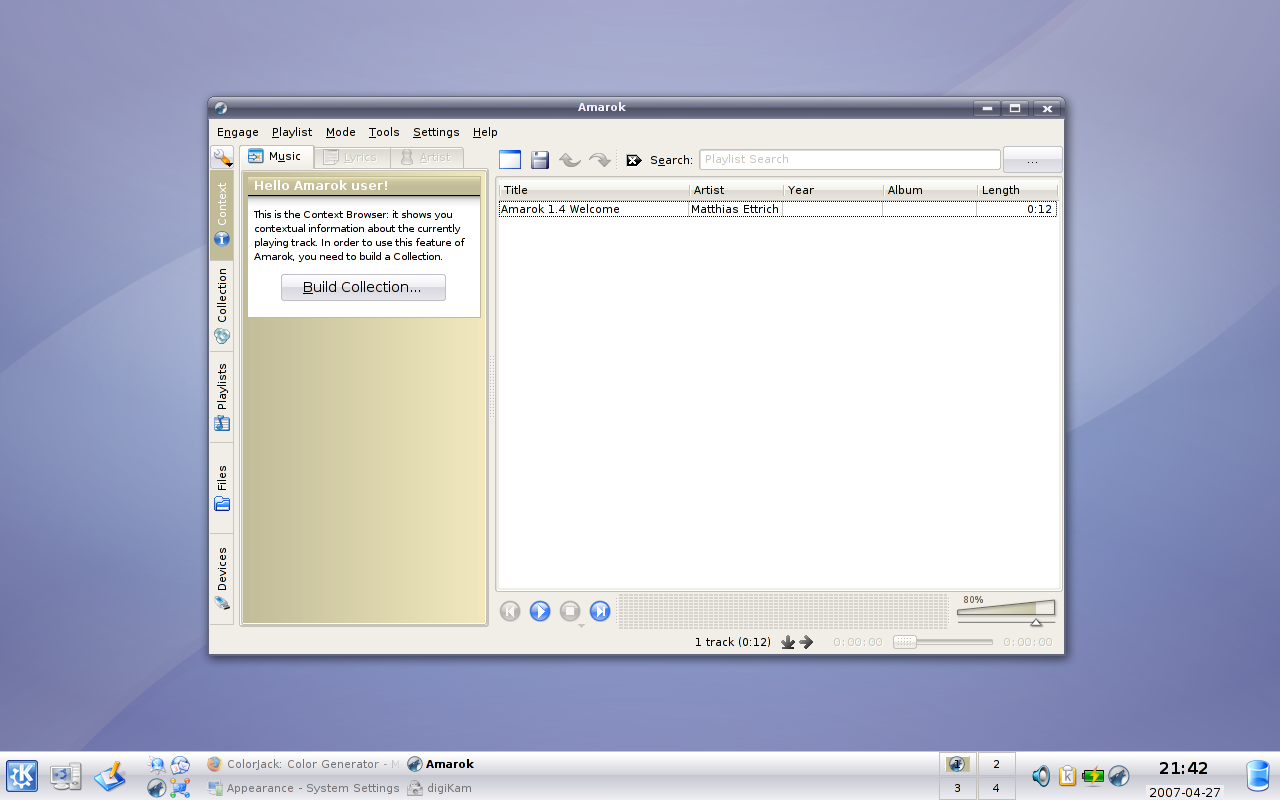Click the battery power tray icon

[1093, 776]
